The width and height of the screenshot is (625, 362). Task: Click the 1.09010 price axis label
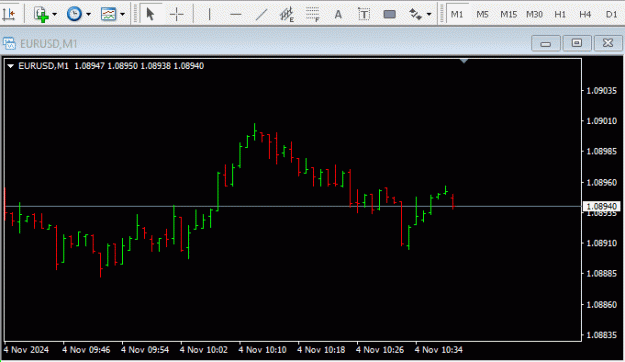[x=601, y=121]
